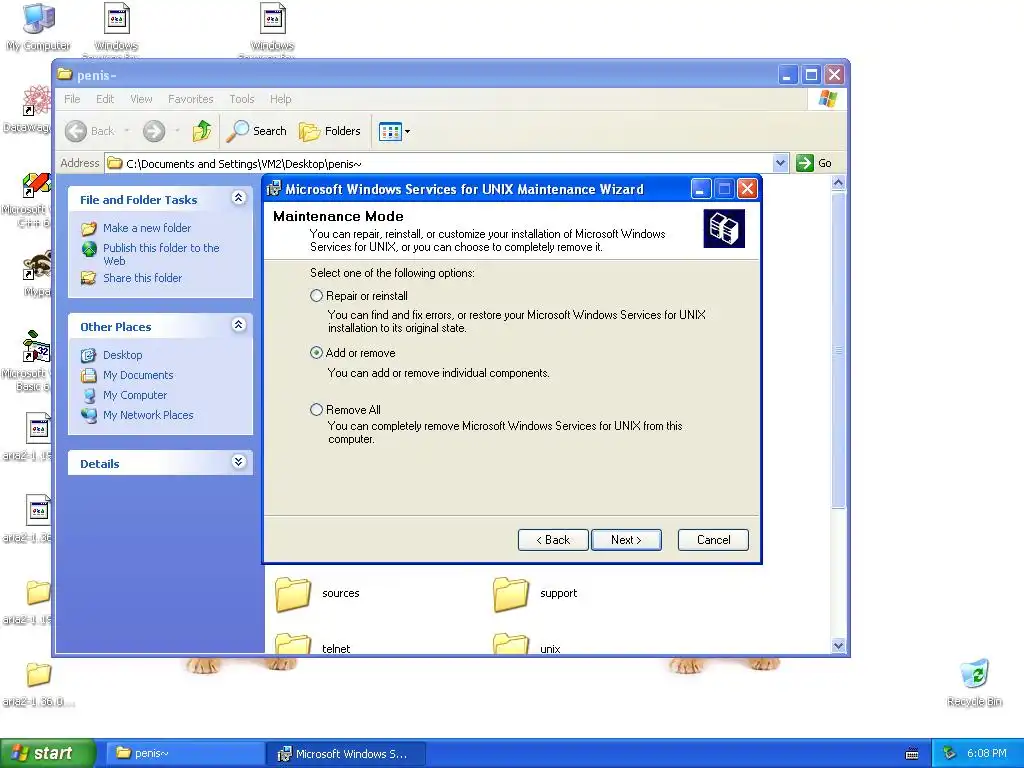Open the Views dropdown arrow

pyautogui.click(x=408, y=131)
